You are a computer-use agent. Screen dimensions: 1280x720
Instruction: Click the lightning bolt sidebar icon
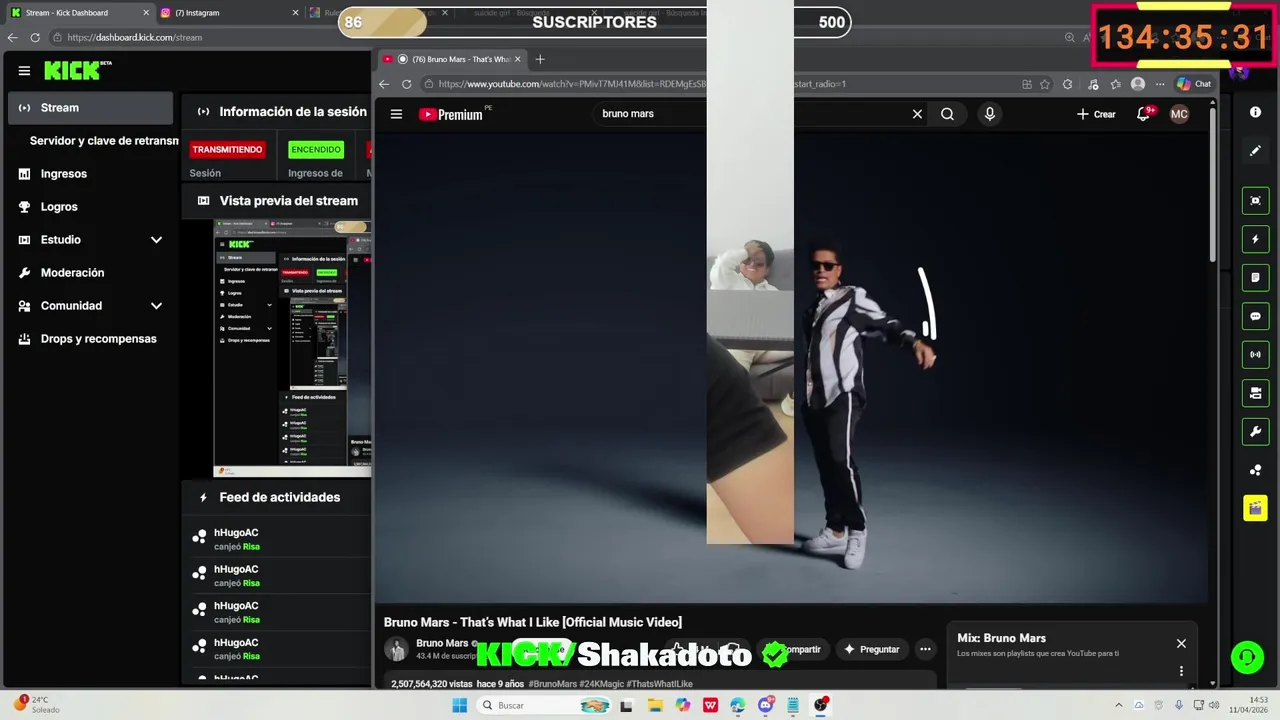(x=1255, y=240)
